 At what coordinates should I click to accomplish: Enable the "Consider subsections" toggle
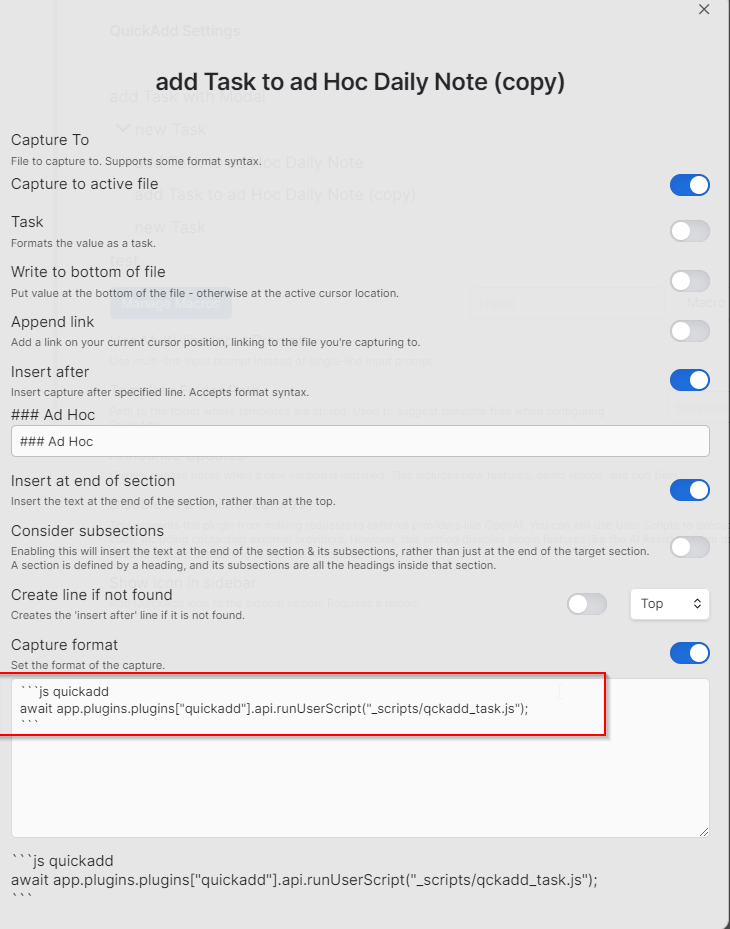[690, 547]
